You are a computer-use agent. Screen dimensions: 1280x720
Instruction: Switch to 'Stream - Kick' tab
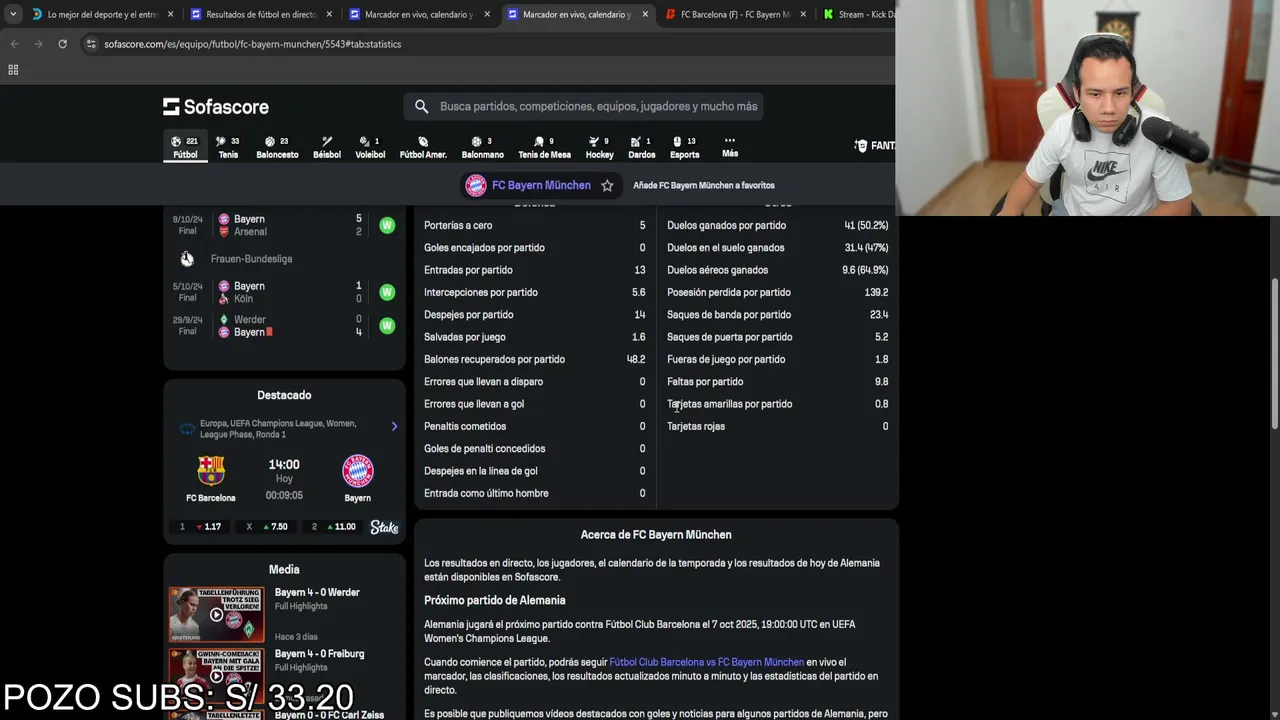pos(858,14)
